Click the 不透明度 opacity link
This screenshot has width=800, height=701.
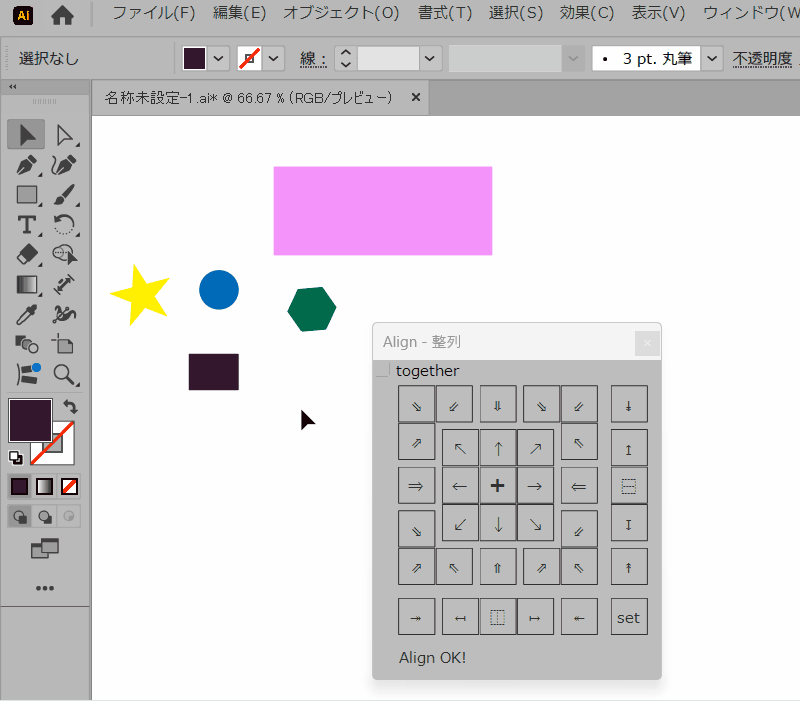pos(762,59)
